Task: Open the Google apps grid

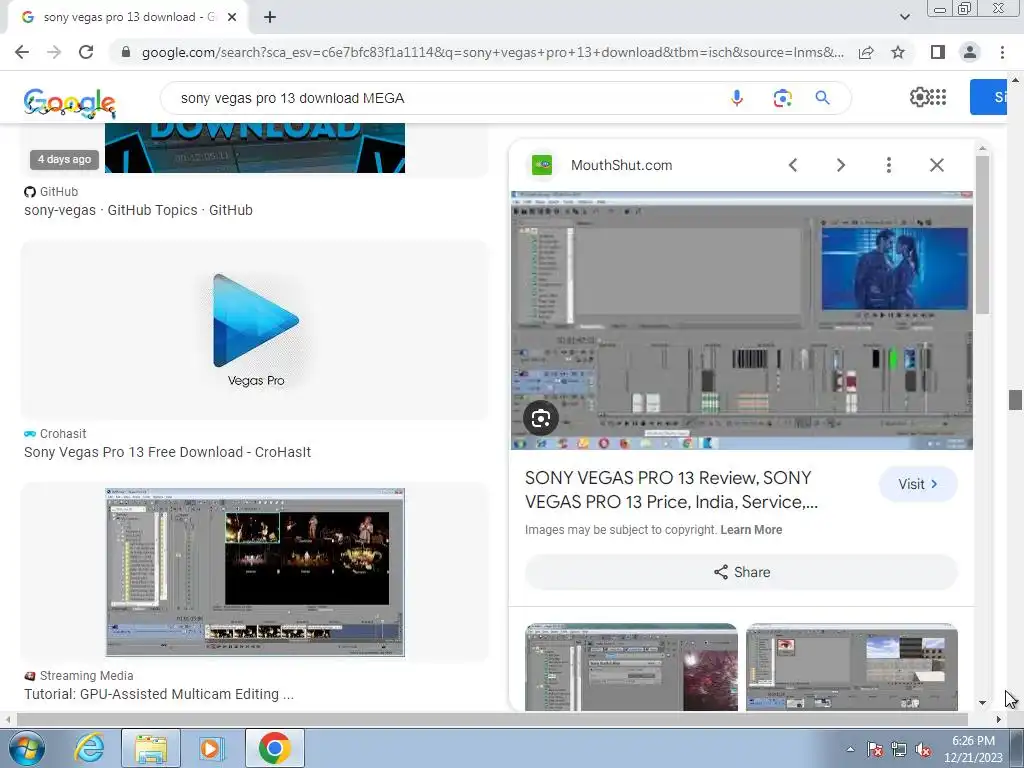Action: 938,97
